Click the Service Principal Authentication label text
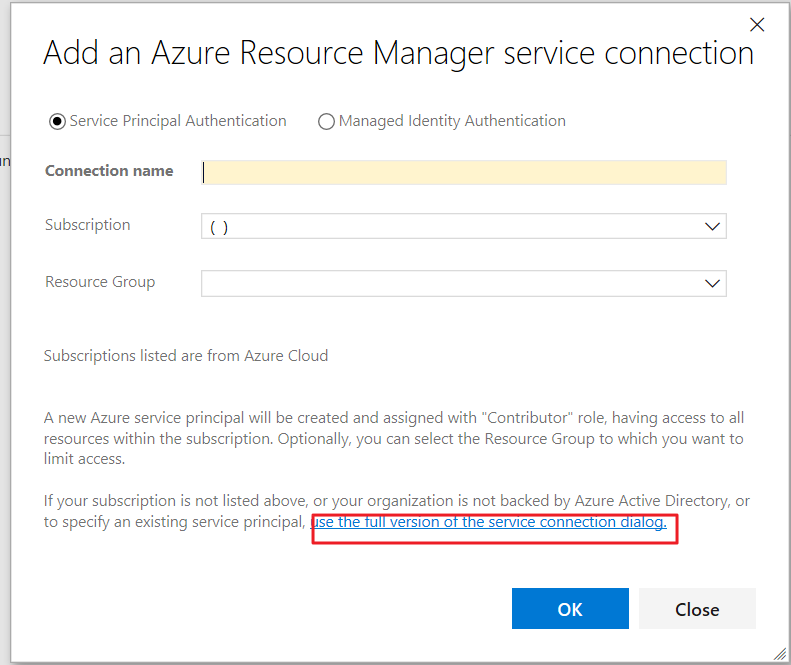This screenshot has width=791, height=665. 178,121
